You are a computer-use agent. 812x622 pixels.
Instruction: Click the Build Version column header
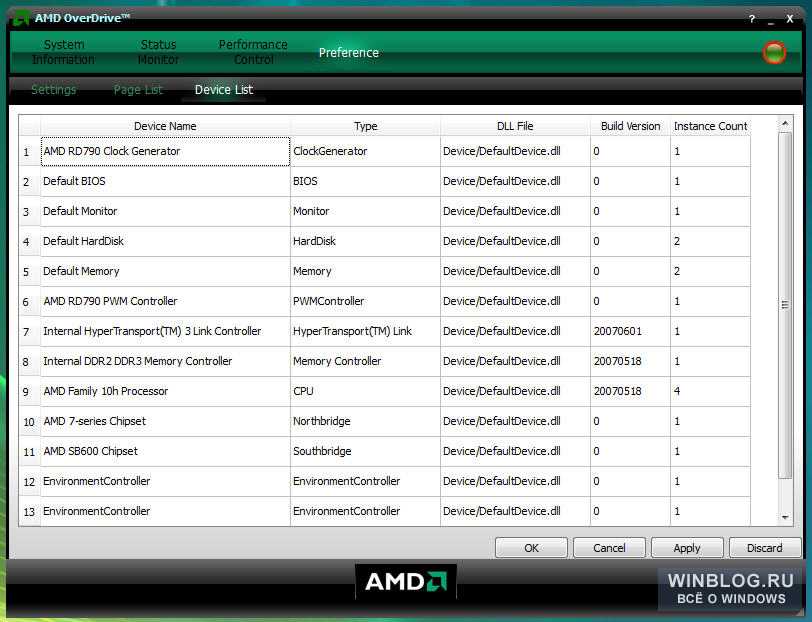630,126
